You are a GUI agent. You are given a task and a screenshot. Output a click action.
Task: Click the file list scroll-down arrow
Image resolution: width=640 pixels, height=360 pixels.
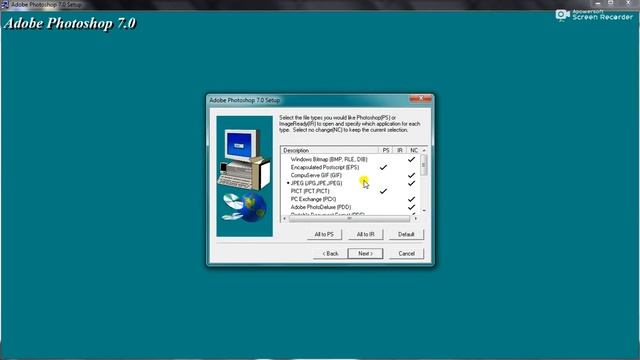click(x=424, y=211)
